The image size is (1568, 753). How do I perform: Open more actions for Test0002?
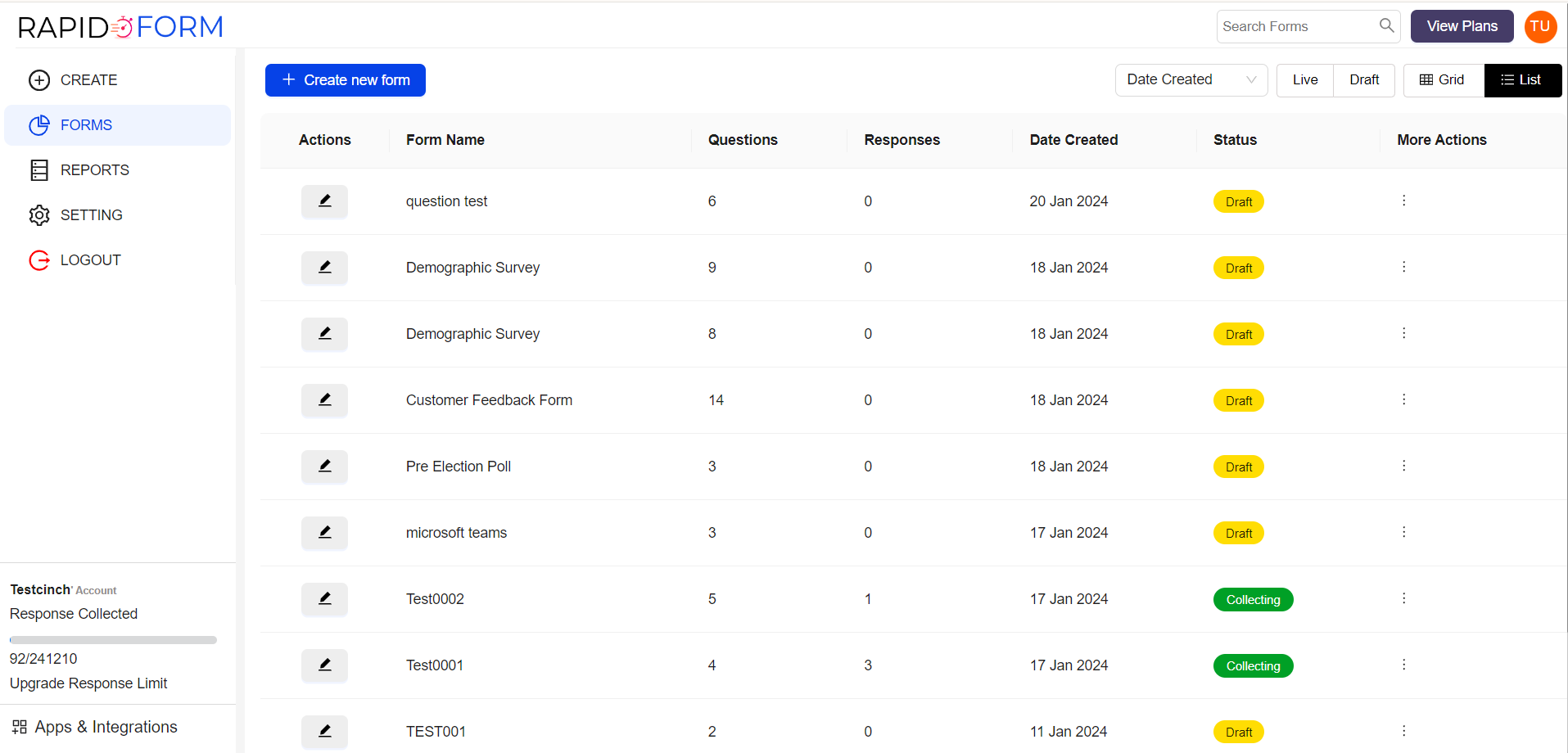coord(1403,598)
